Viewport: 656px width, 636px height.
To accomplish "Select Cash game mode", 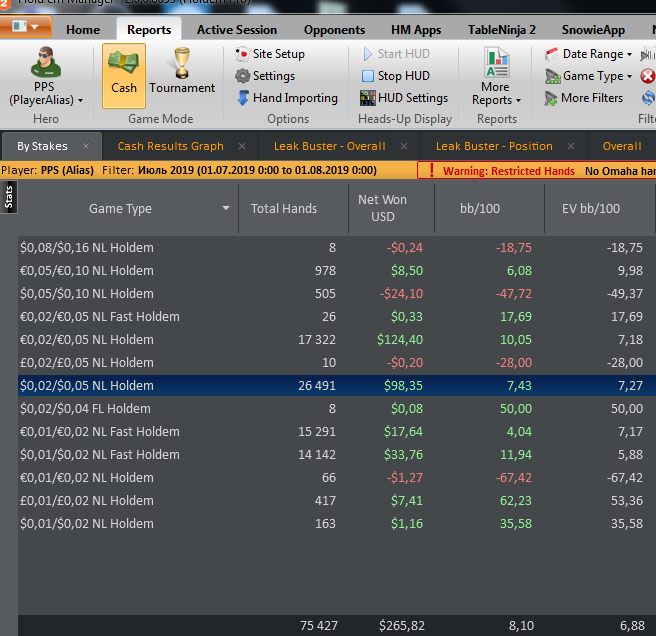I will coord(124,76).
